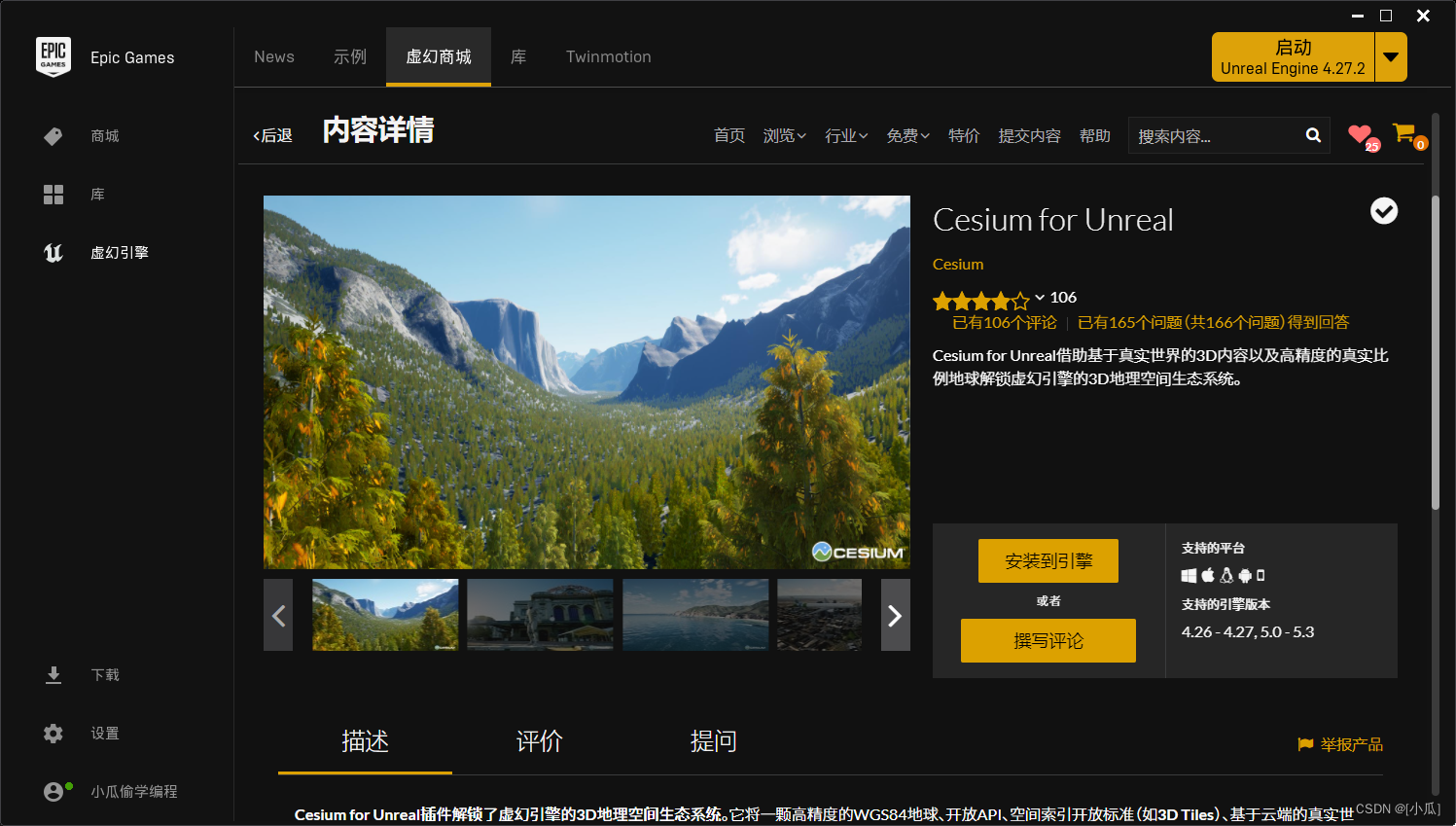Open the wishlist heart icon
1456x826 pixels.
pyautogui.click(x=1360, y=134)
